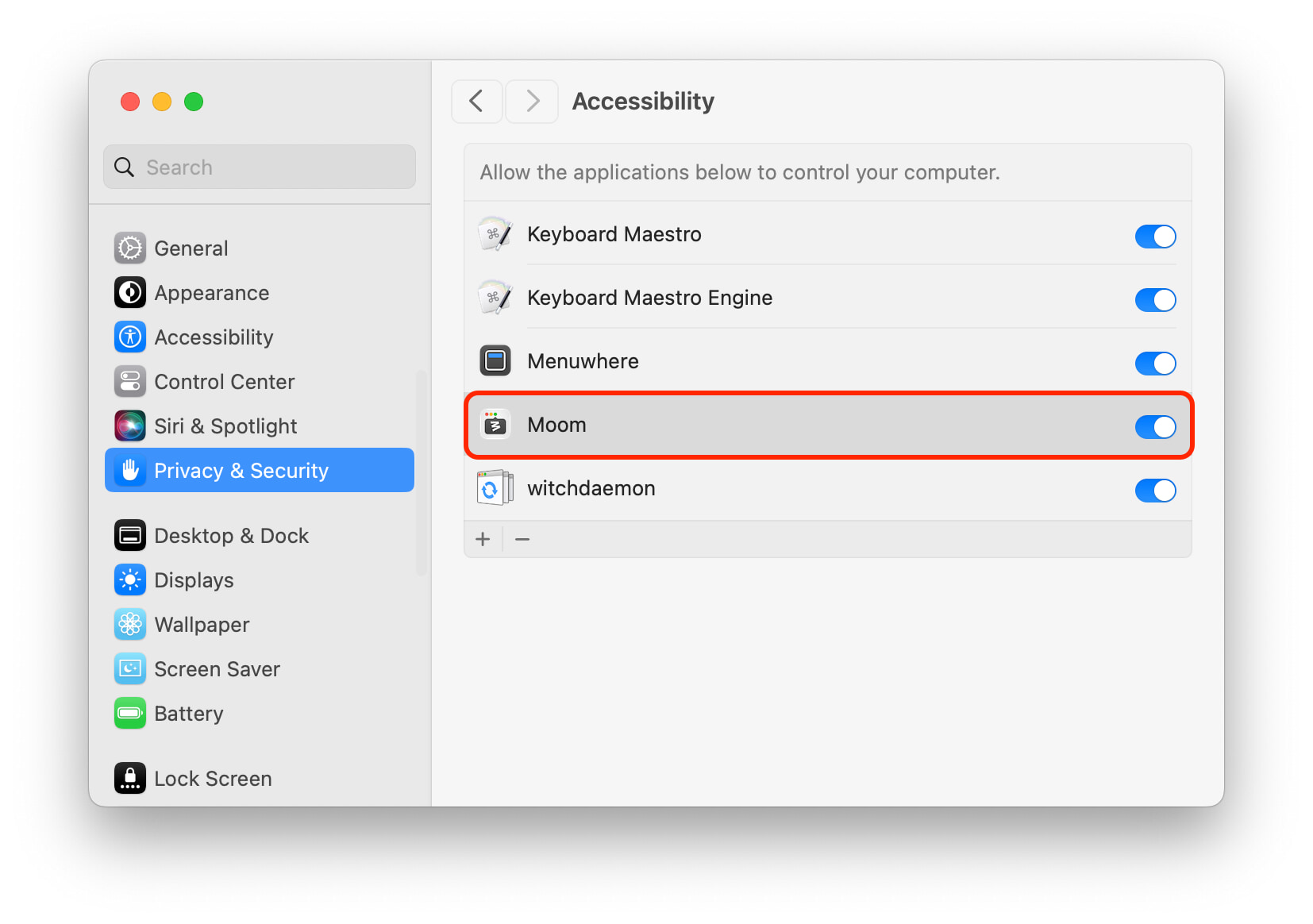
Task: Toggle witchdaemon accessibility permission off
Action: (1155, 490)
